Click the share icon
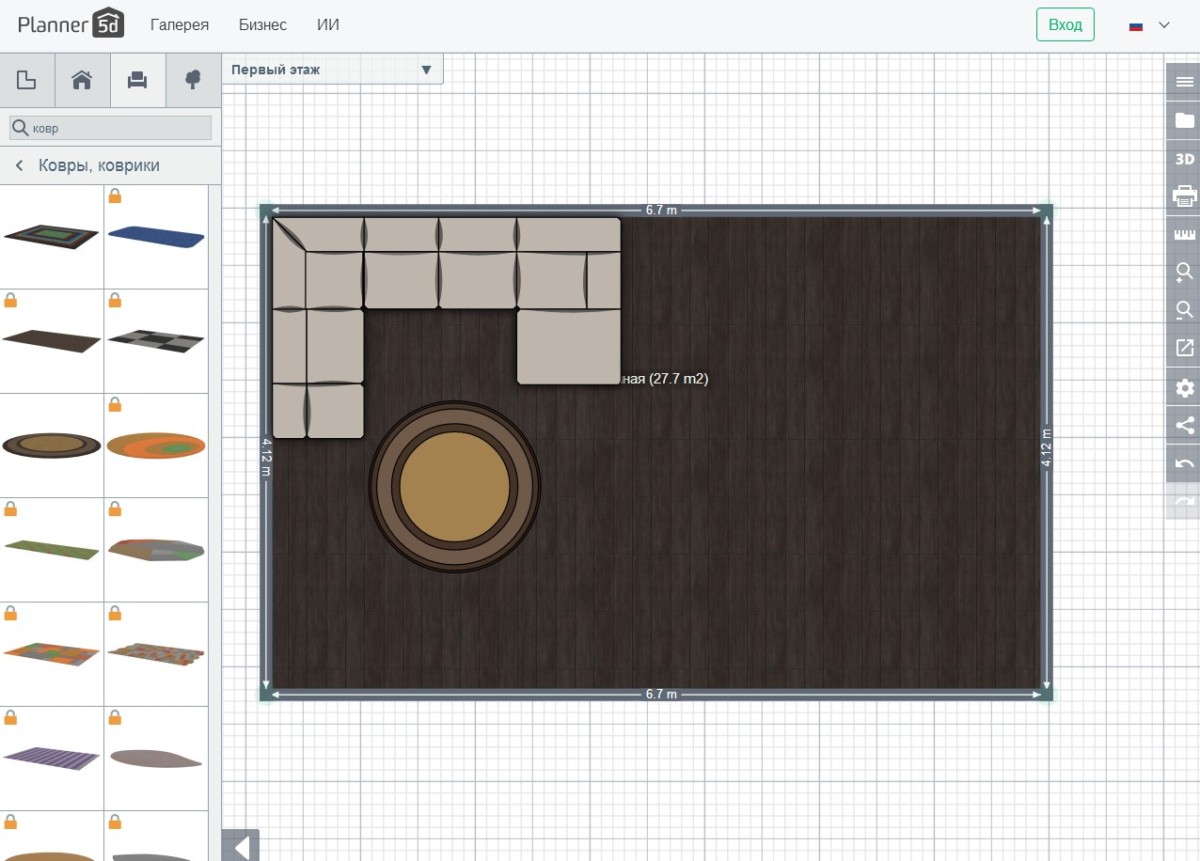The image size is (1200, 861). coord(1184,425)
